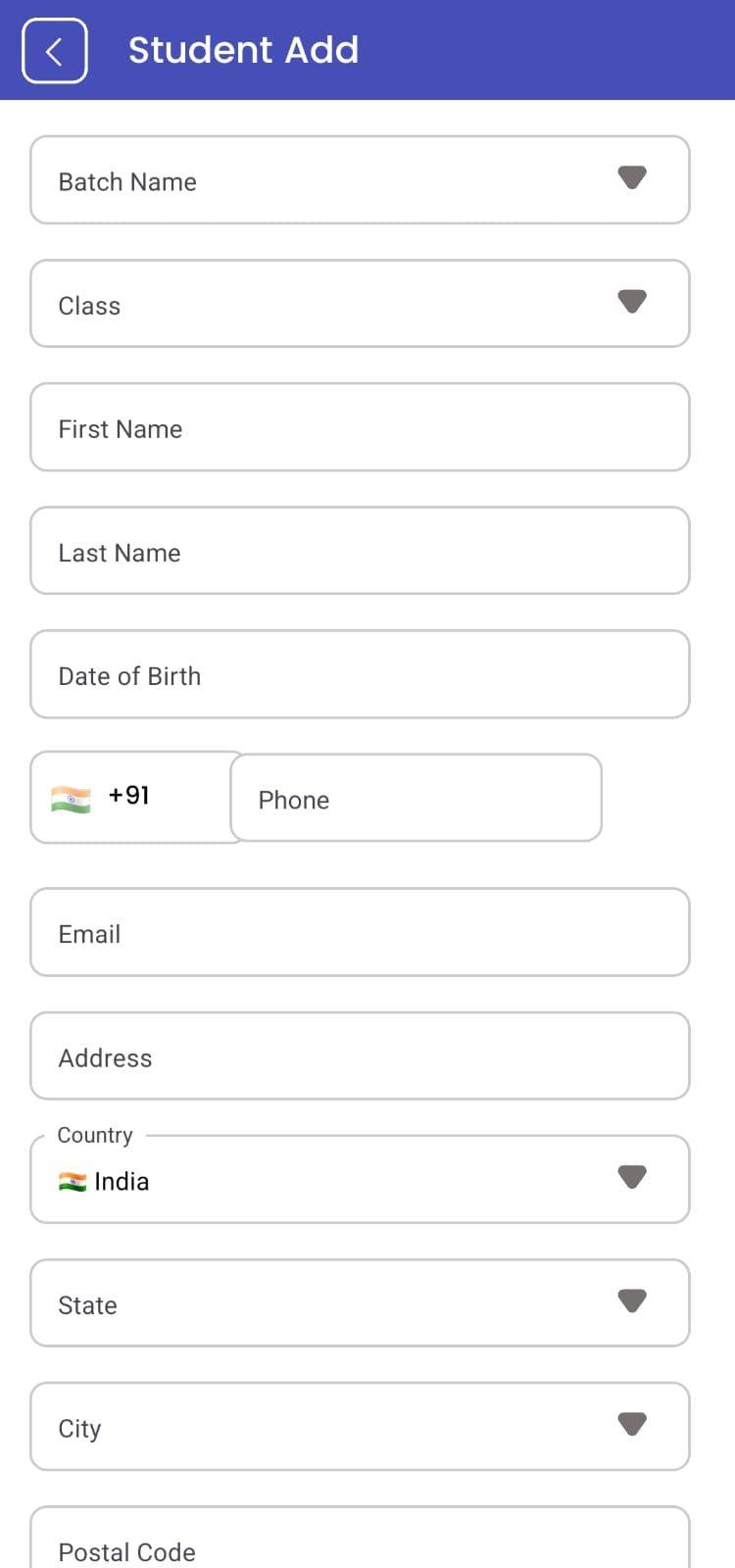Screen dimensions: 735x1568
Task: Open the Country dropdown arrow
Action: [x=632, y=1177]
